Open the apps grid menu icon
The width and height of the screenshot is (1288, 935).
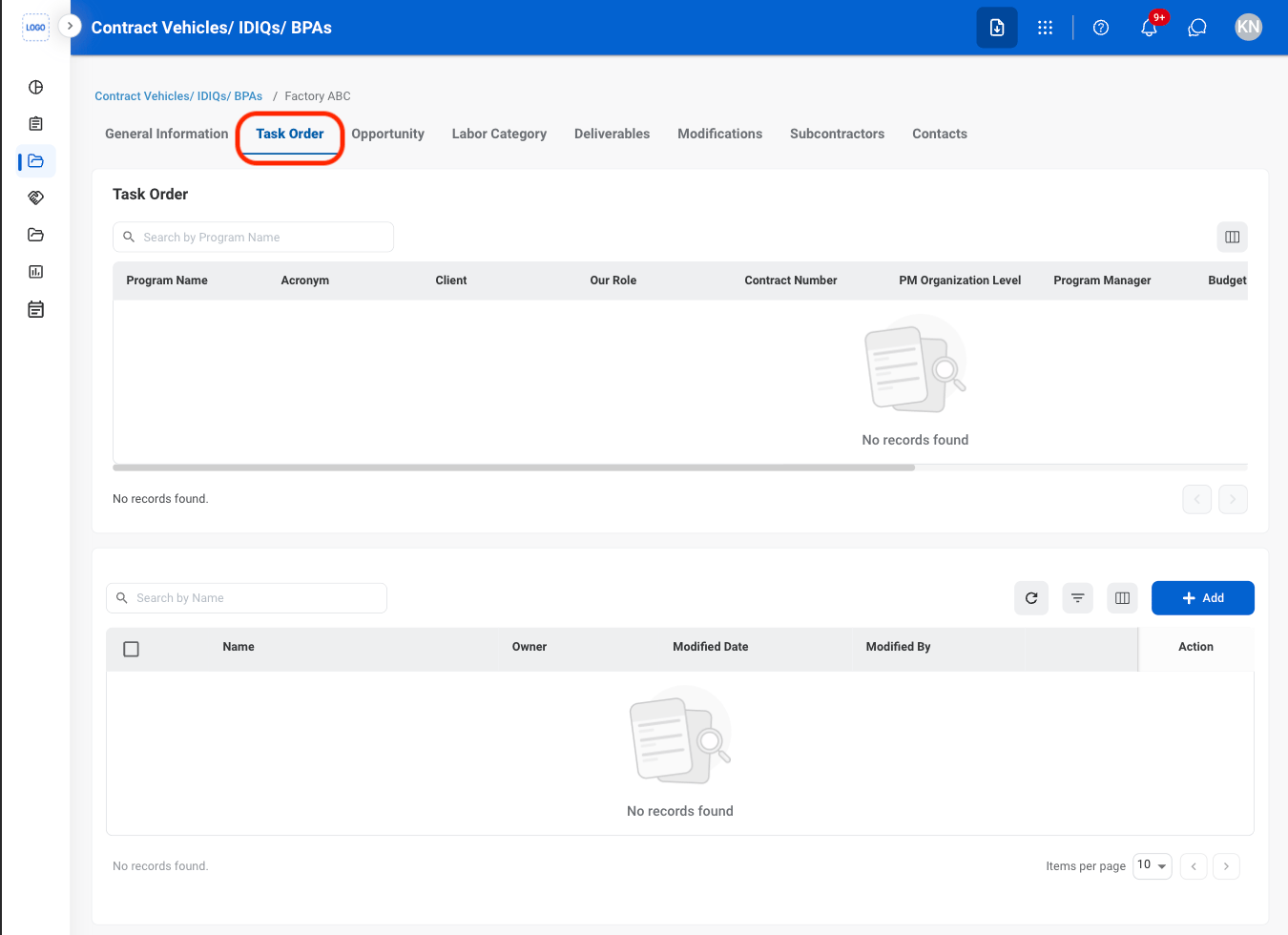1045,28
